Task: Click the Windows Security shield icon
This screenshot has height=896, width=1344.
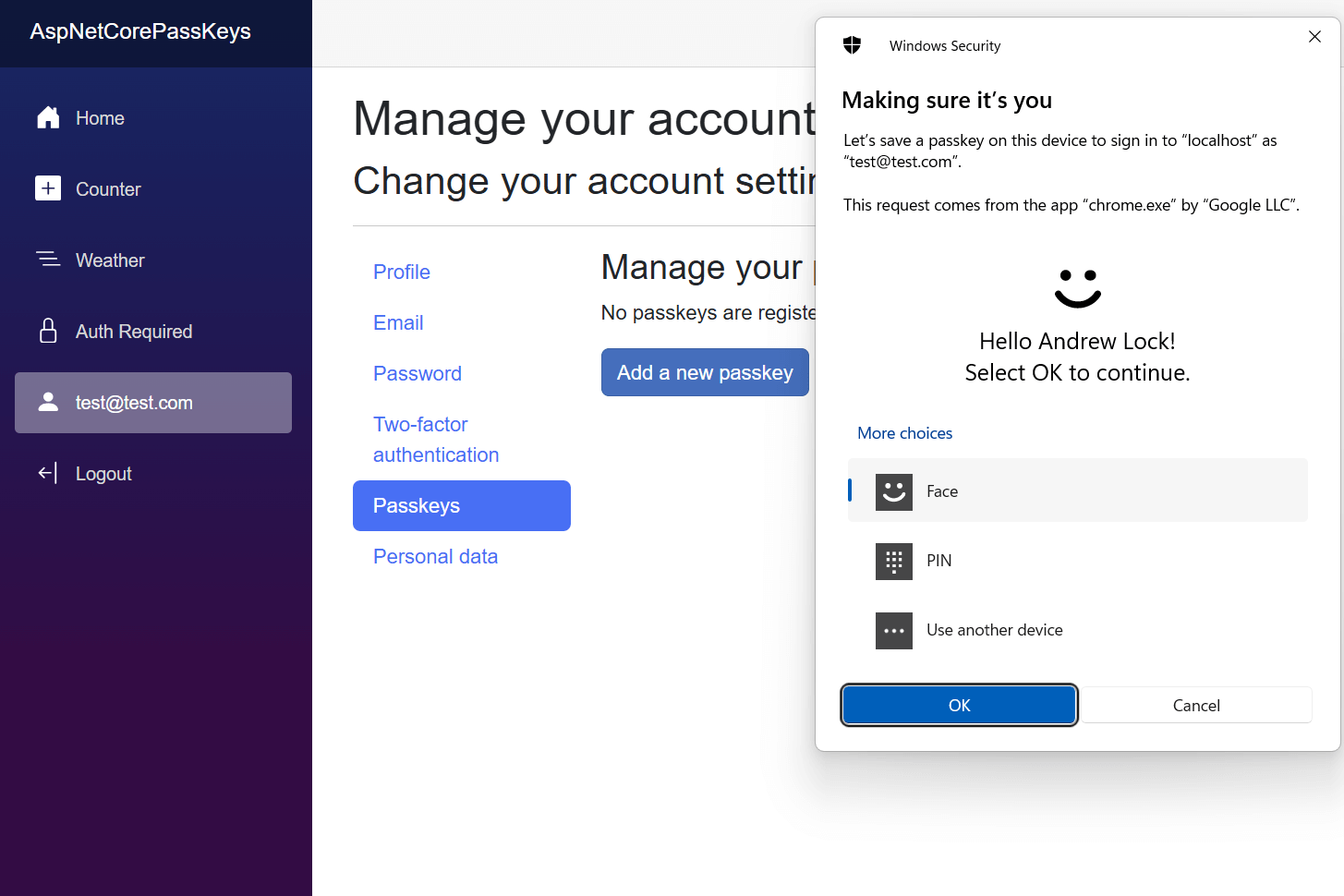Action: coord(852,45)
